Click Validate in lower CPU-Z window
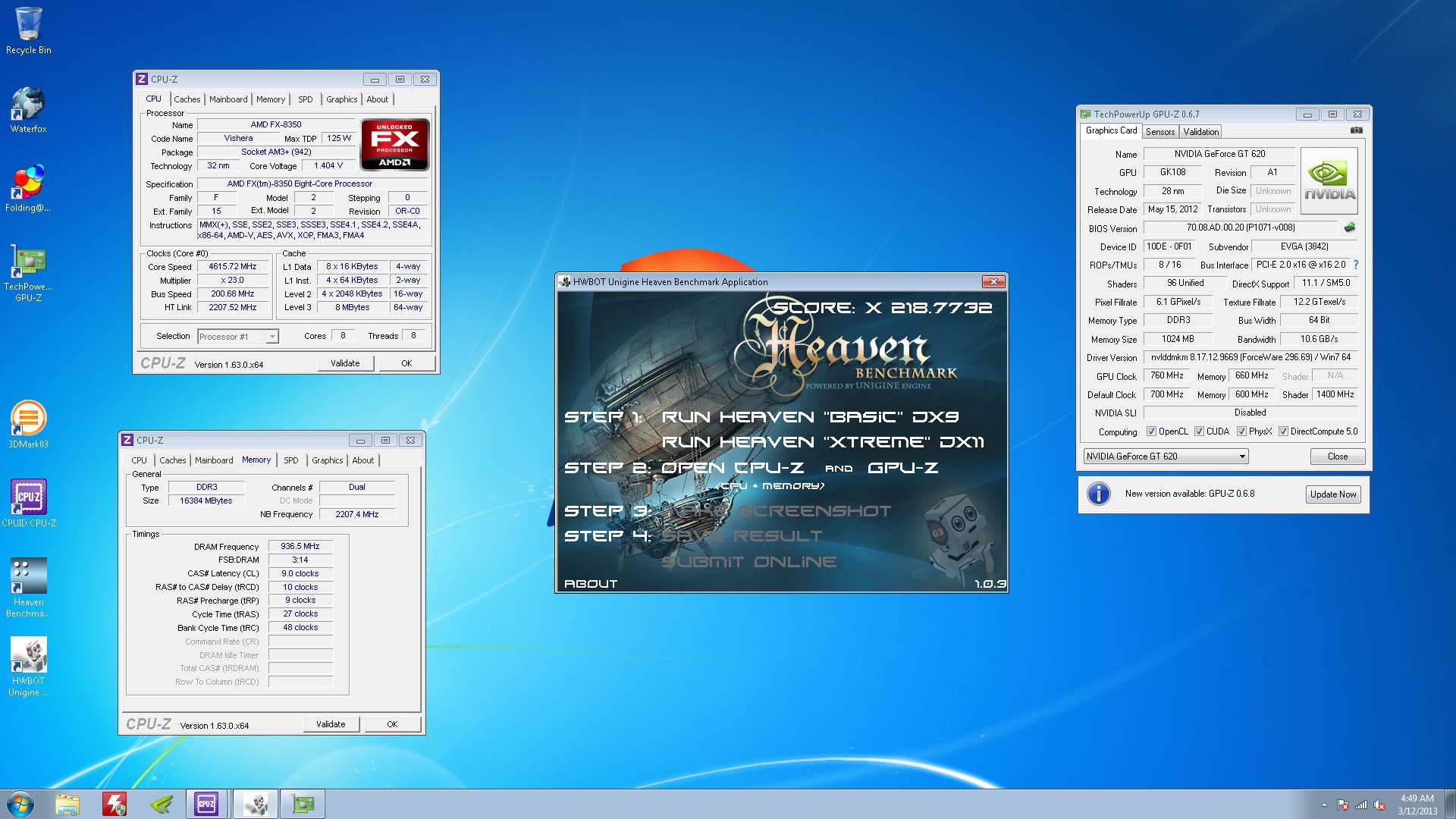Image resolution: width=1456 pixels, height=819 pixels. point(331,724)
